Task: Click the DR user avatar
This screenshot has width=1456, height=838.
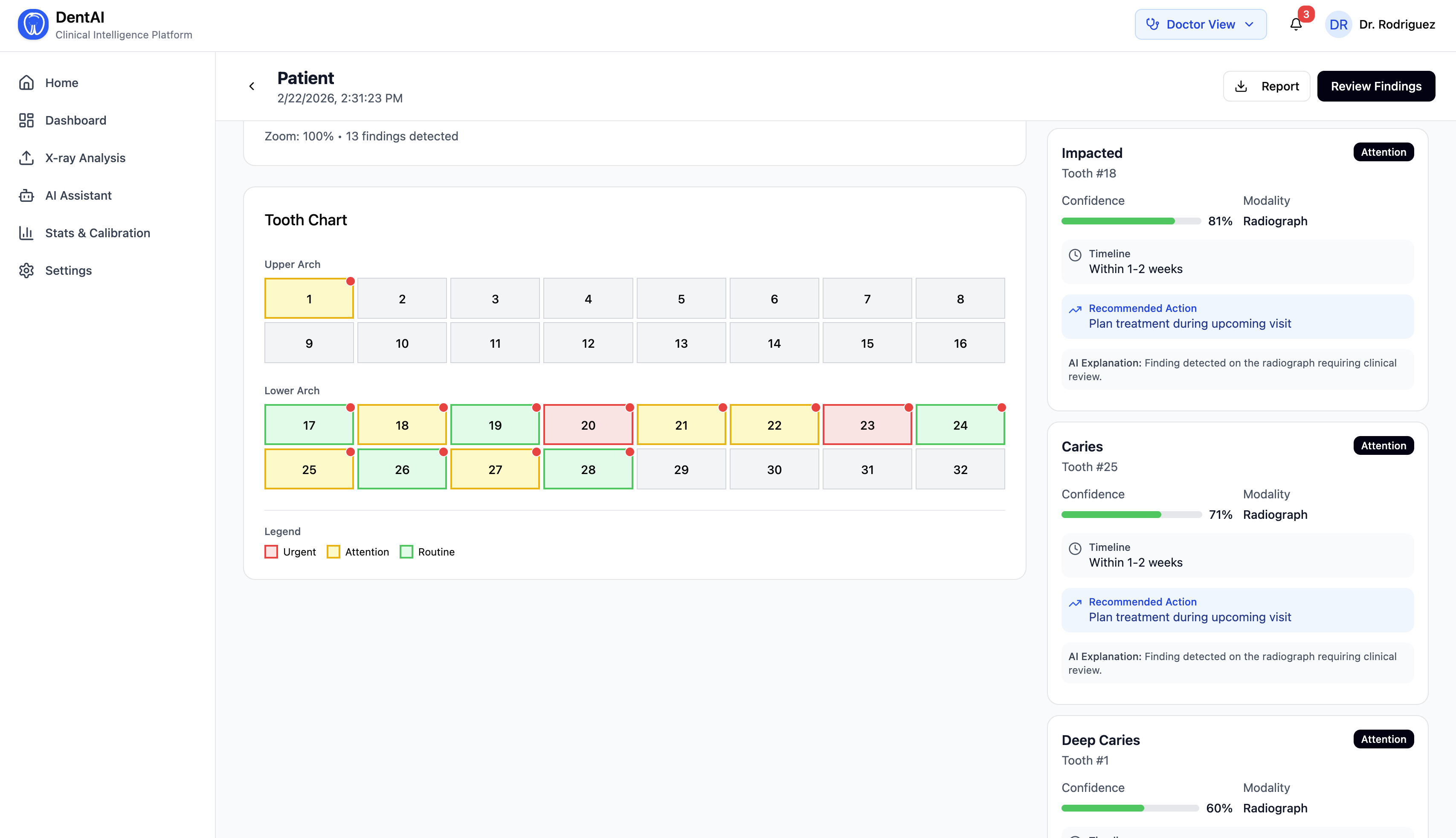Action: (x=1338, y=25)
